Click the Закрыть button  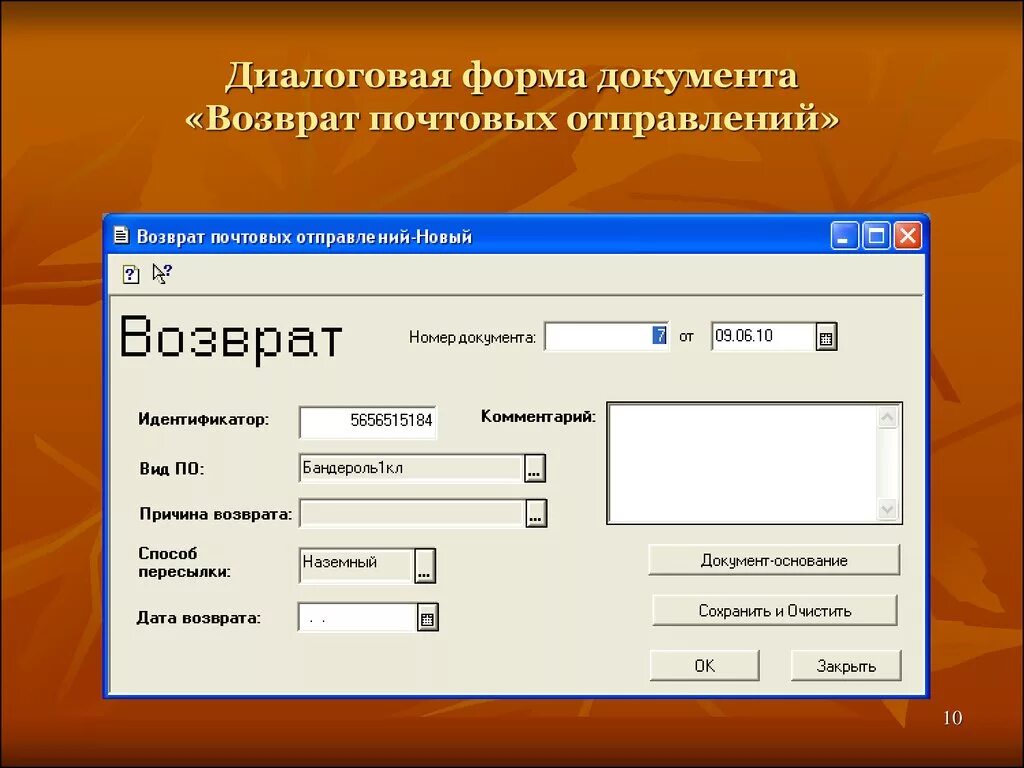pos(846,665)
